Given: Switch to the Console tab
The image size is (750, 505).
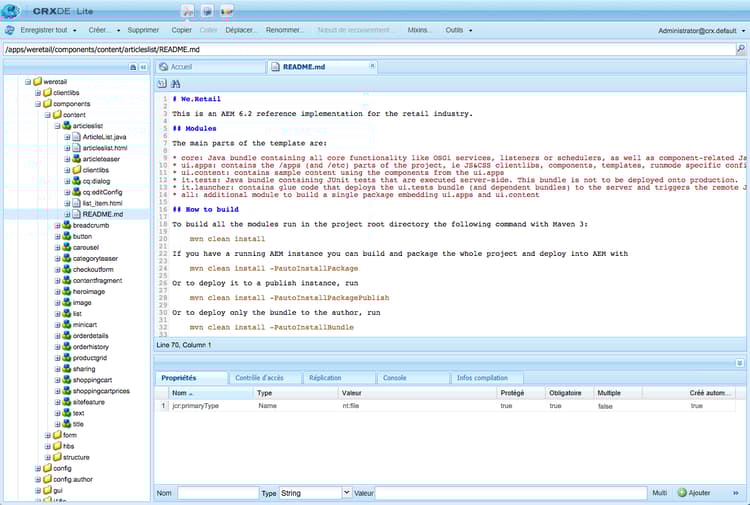Looking at the screenshot, I should tap(394, 378).
